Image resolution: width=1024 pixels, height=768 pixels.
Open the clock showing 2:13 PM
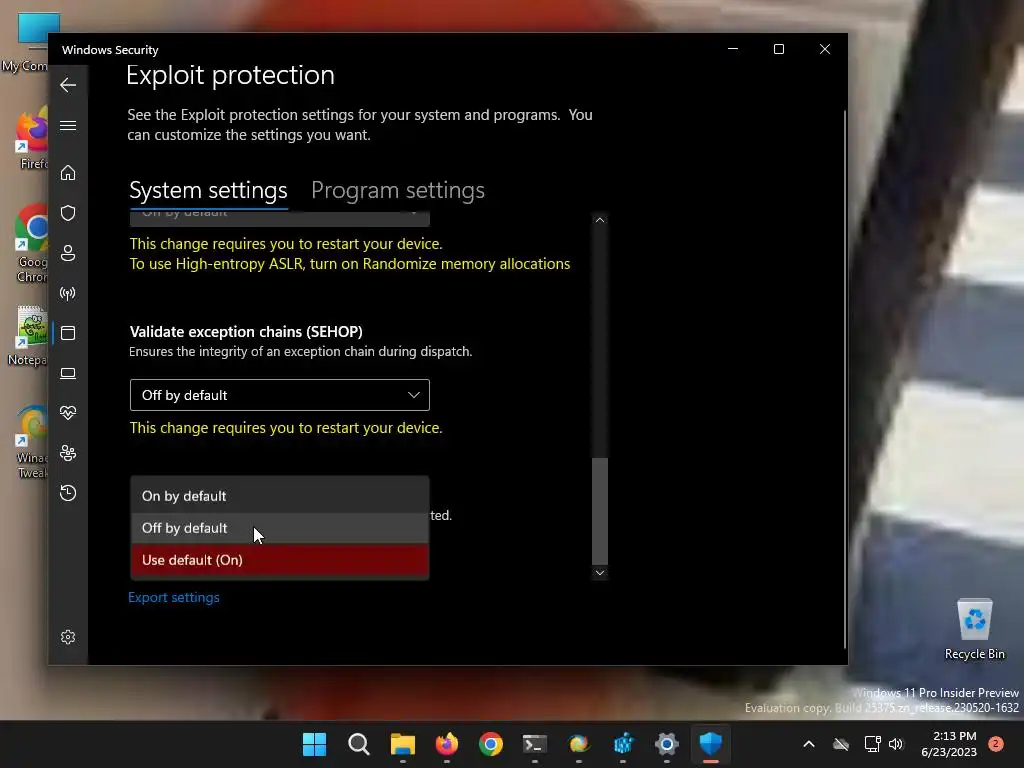pyautogui.click(x=949, y=744)
